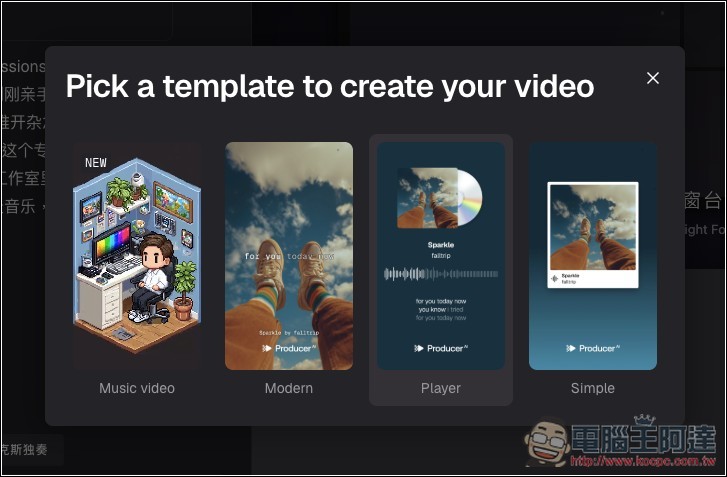Click the "Simple" template label
This screenshot has height=477, width=727.
pos(593,388)
